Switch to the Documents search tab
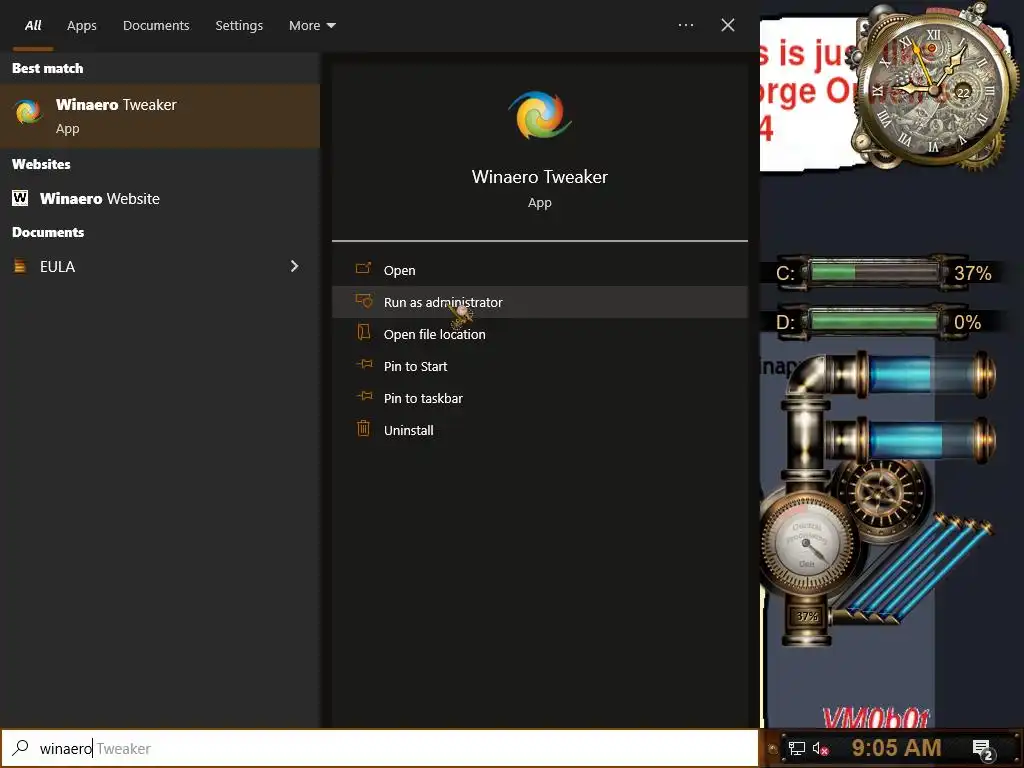1024x768 pixels. tap(156, 25)
